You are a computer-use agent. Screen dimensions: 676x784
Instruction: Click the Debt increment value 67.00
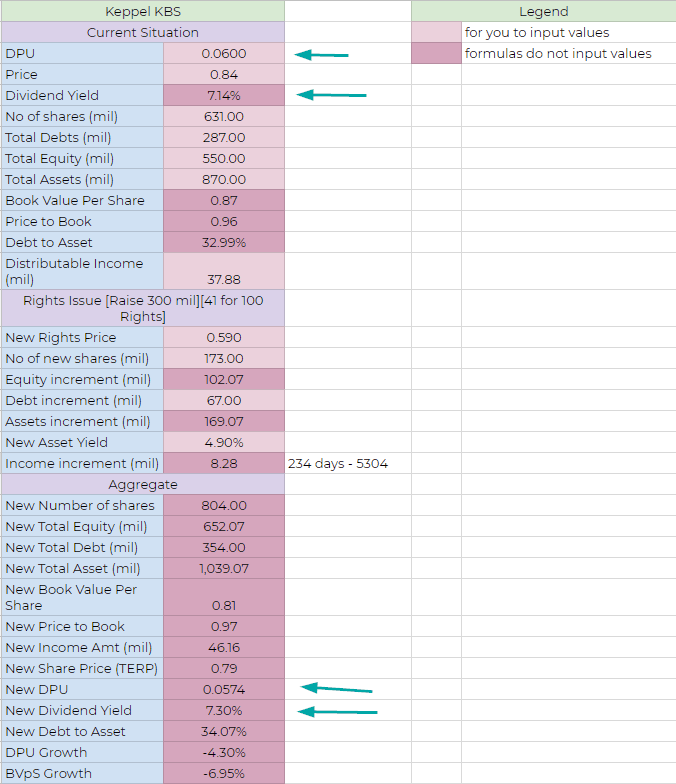pyautogui.click(x=224, y=401)
